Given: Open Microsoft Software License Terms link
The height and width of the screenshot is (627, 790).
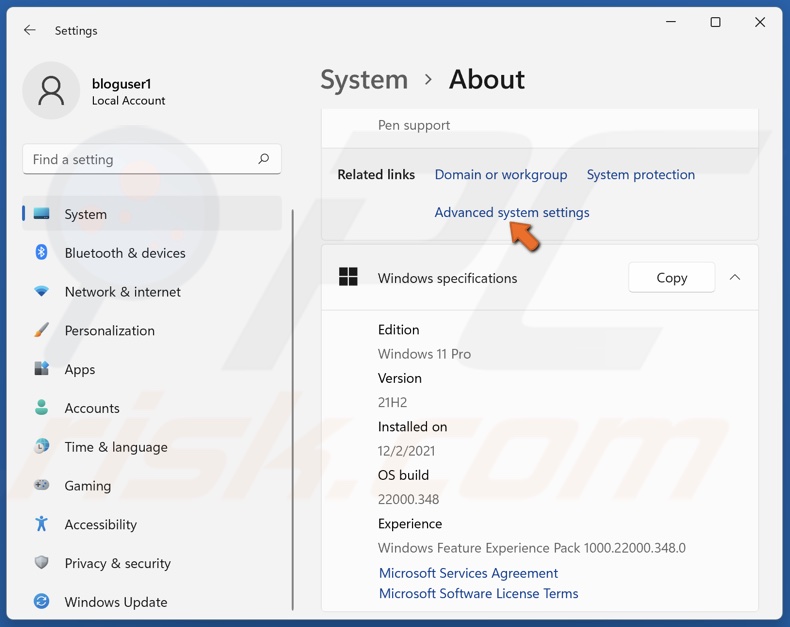Looking at the screenshot, I should click(478, 594).
